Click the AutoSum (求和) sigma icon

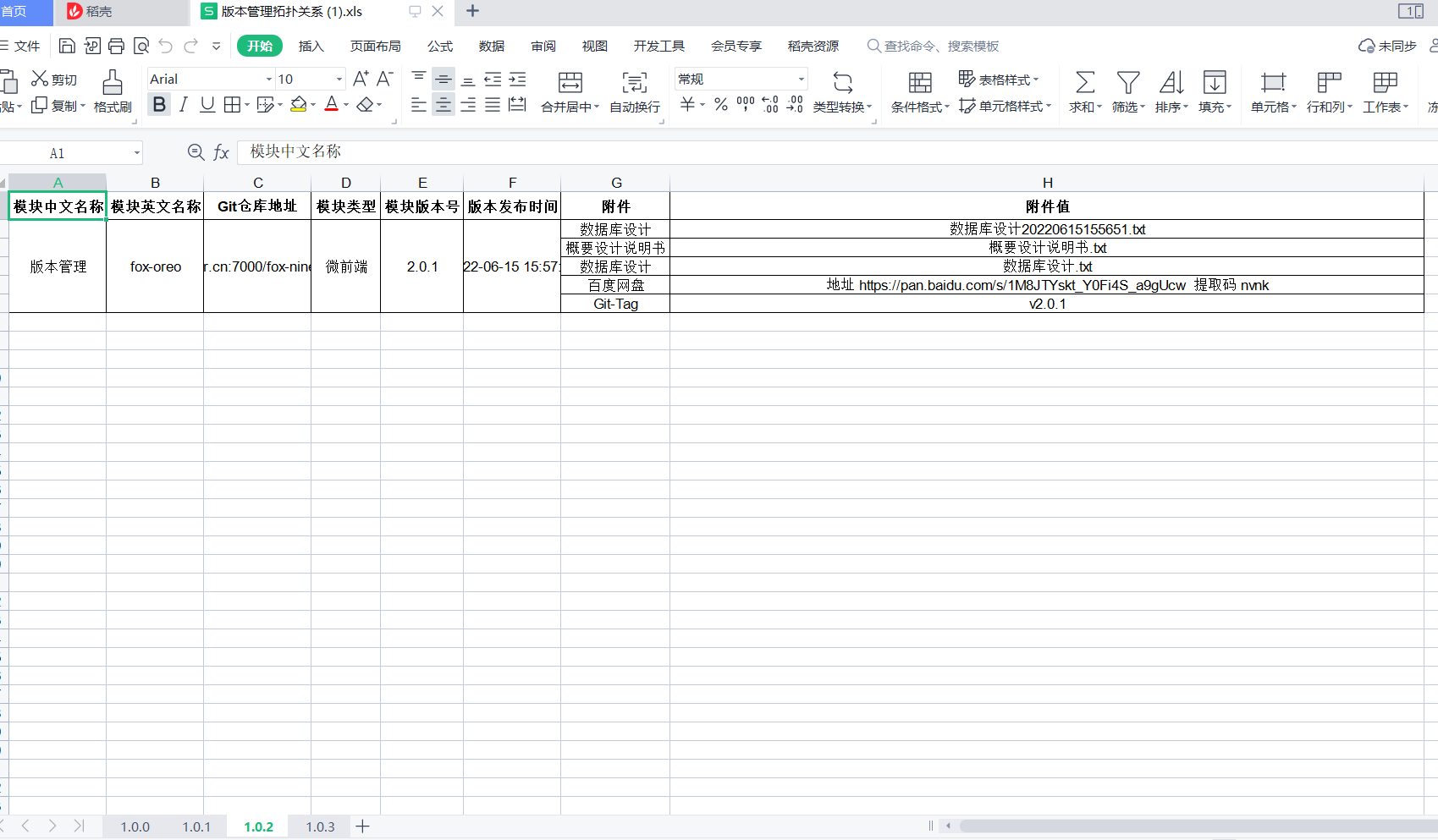[1084, 83]
